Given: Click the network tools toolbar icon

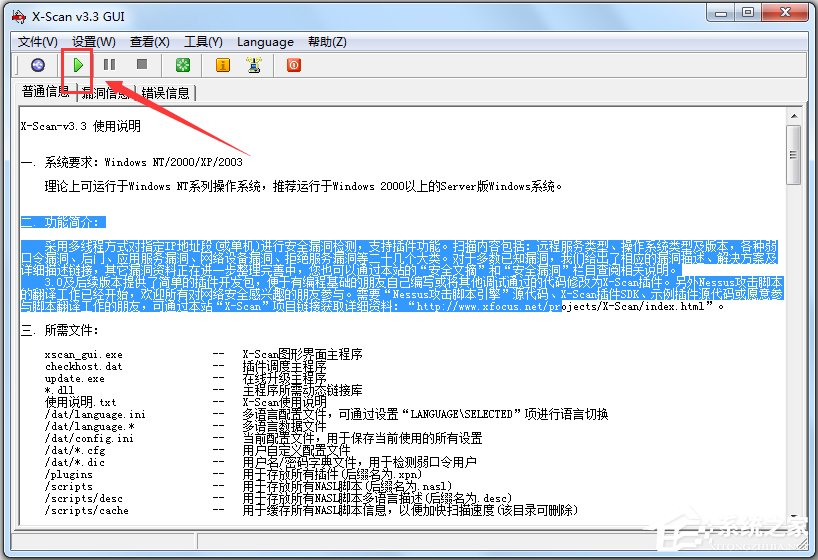Looking at the screenshot, I should coord(254,65).
